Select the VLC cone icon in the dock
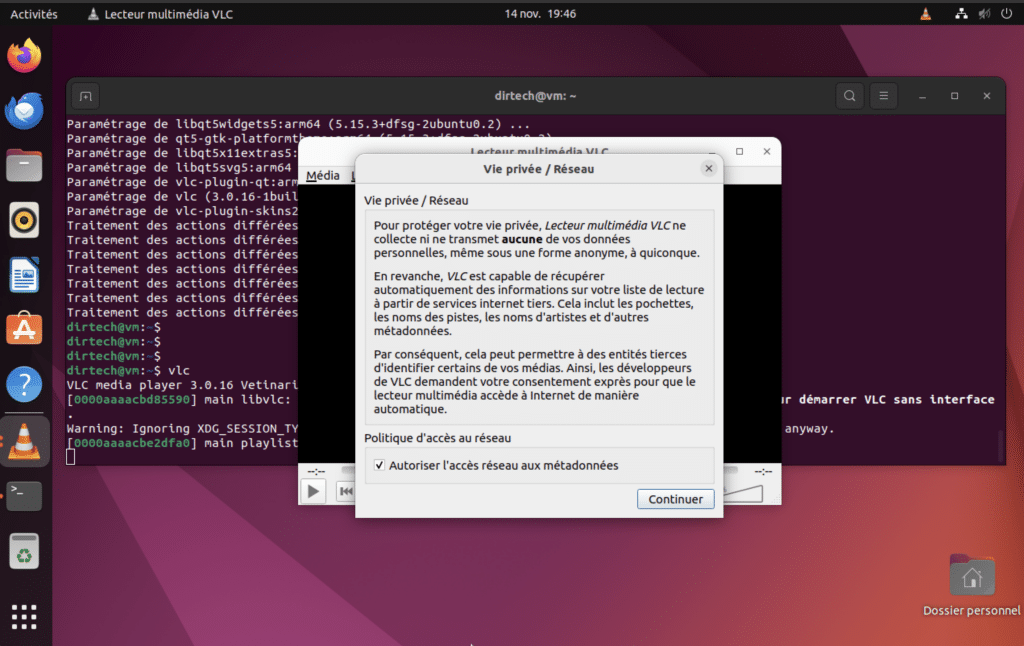 click(24, 442)
